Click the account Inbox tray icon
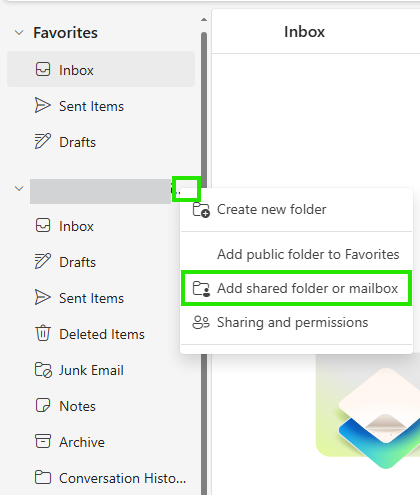The width and height of the screenshot is (420, 495). pyautogui.click(x=43, y=225)
